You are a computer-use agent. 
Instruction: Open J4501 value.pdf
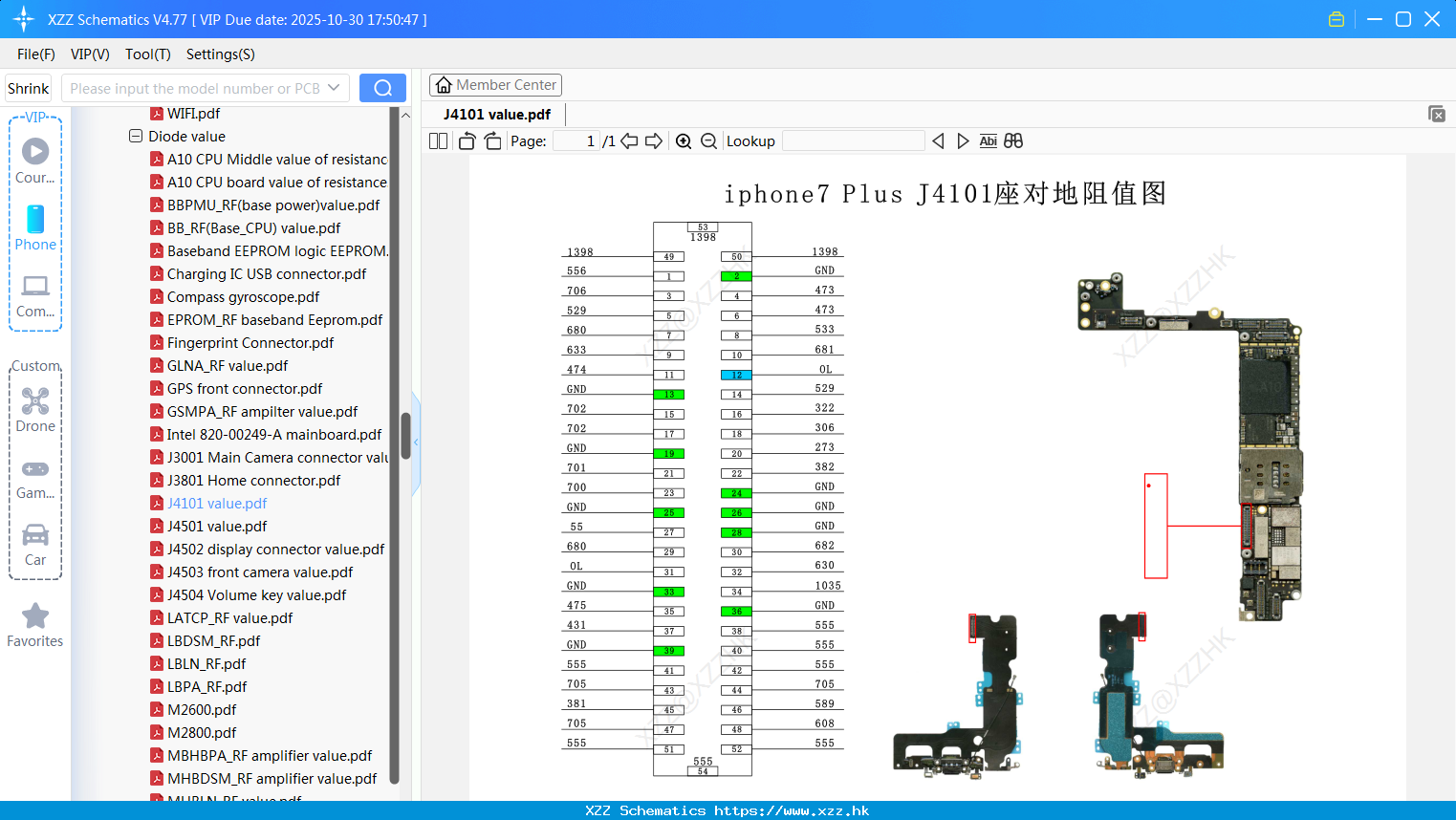217,526
